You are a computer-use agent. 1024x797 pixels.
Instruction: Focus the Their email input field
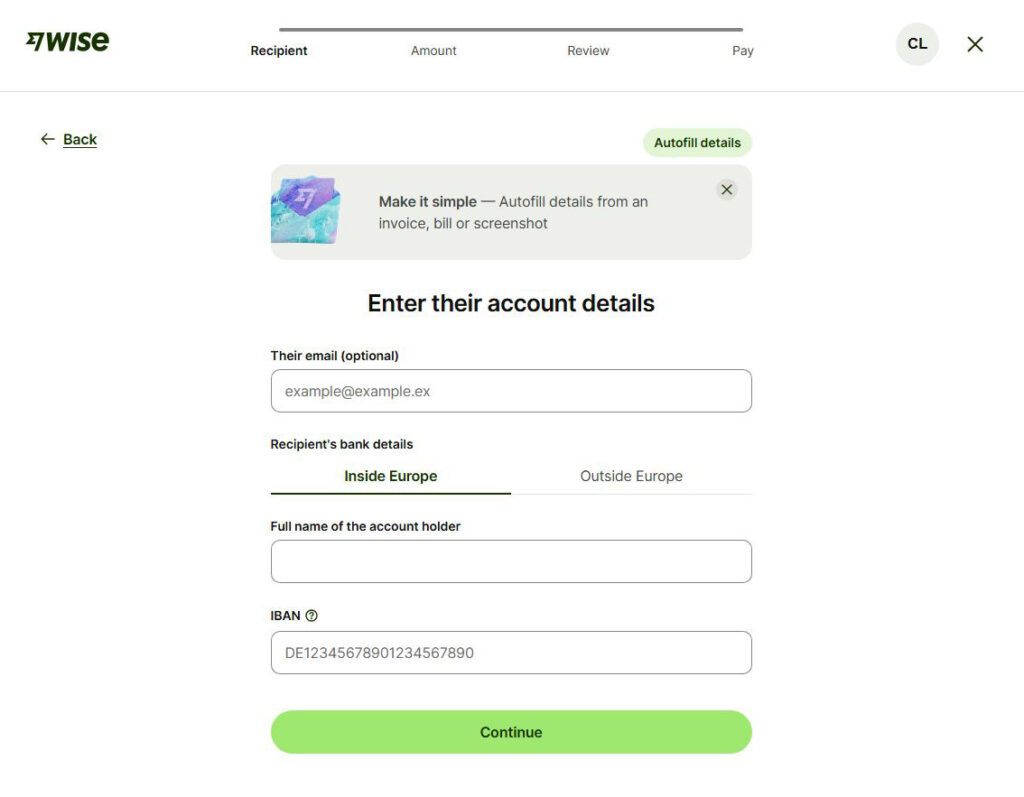pos(511,391)
